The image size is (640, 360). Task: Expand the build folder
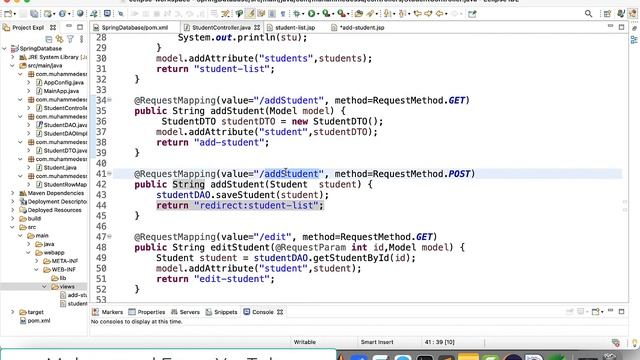coord(13,218)
